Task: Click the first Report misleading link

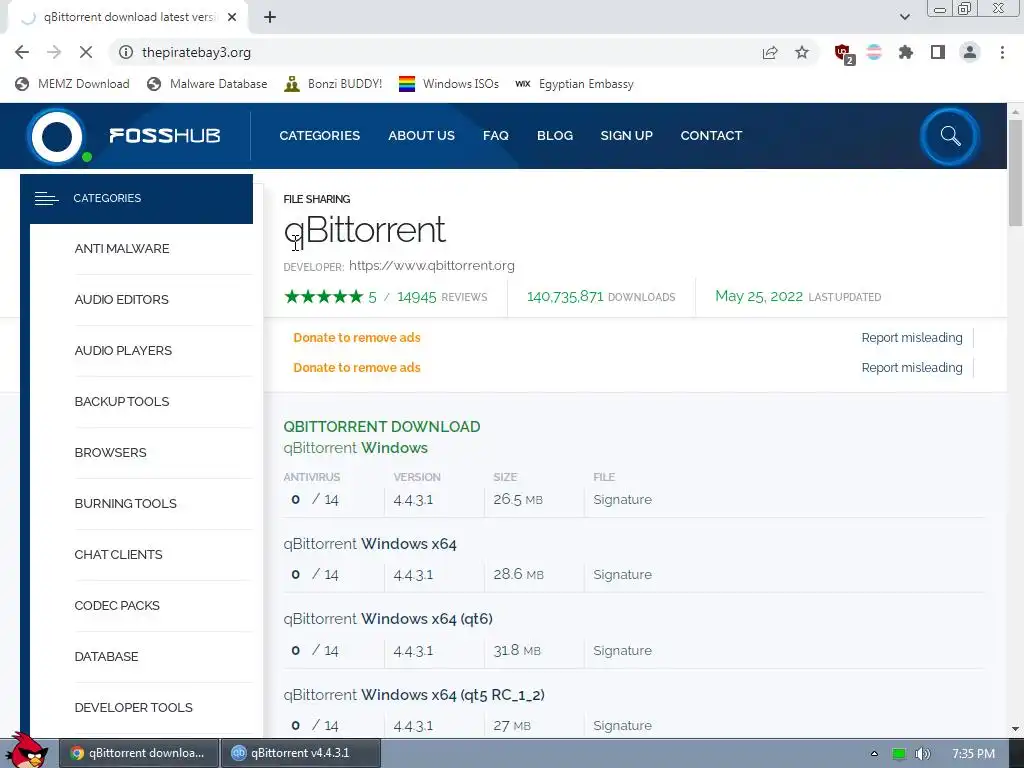Action: pos(912,338)
